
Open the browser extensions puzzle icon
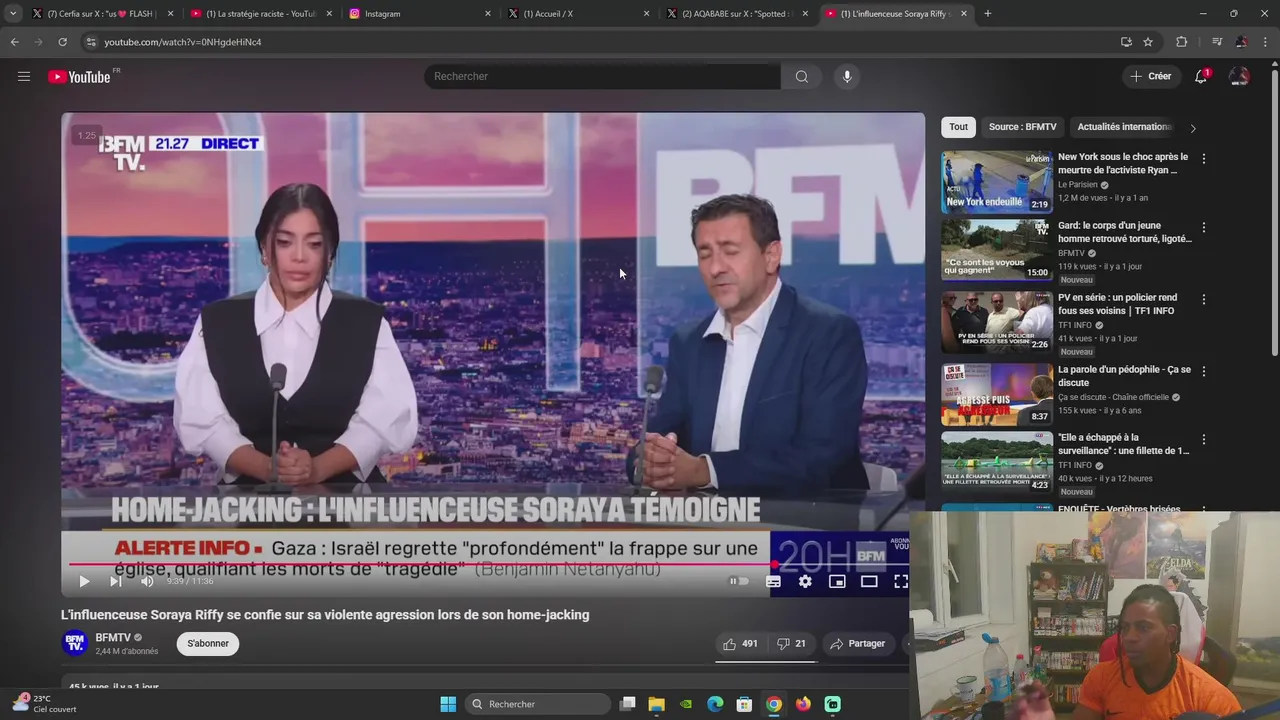(x=1182, y=42)
